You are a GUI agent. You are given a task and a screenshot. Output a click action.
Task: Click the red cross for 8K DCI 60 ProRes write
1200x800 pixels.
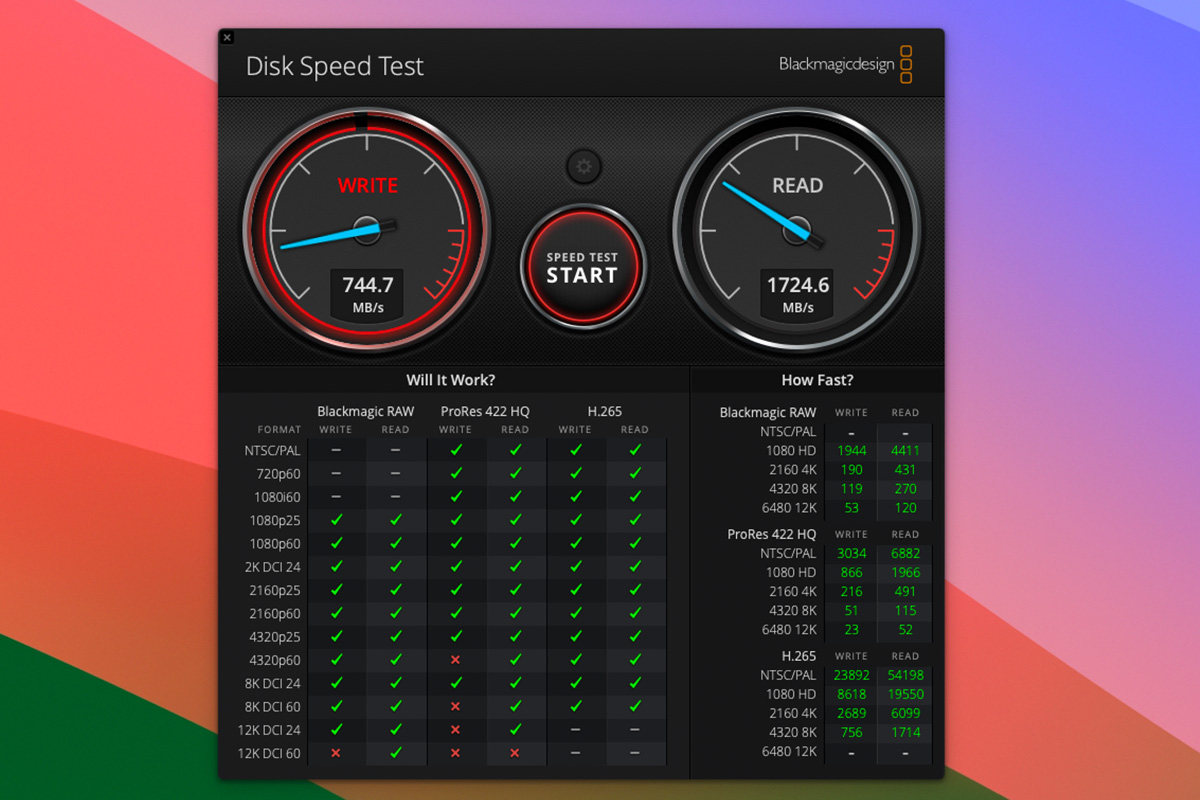click(456, 706)
